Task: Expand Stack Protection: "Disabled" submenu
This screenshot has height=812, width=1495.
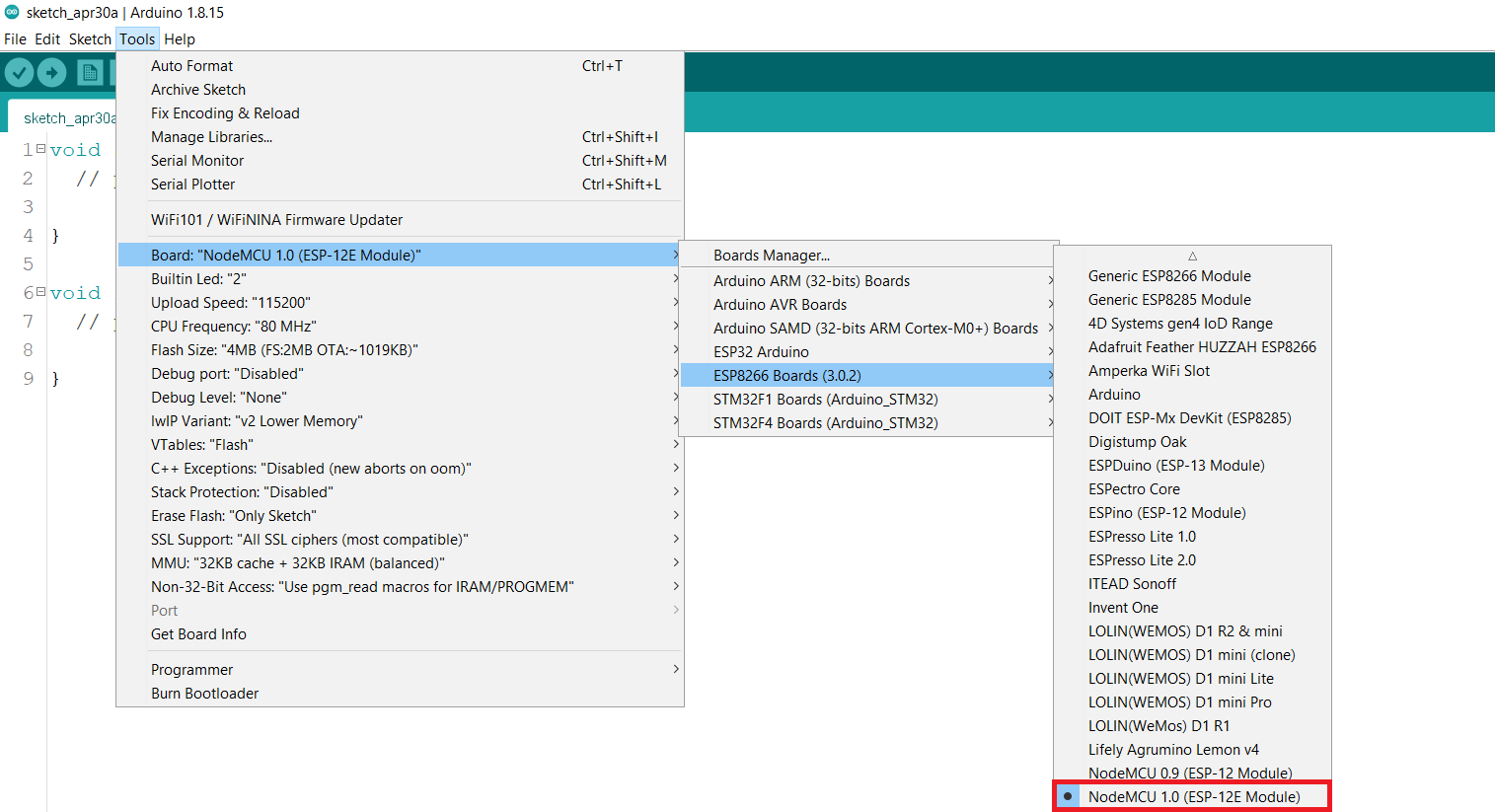Action: coord(400,492)
